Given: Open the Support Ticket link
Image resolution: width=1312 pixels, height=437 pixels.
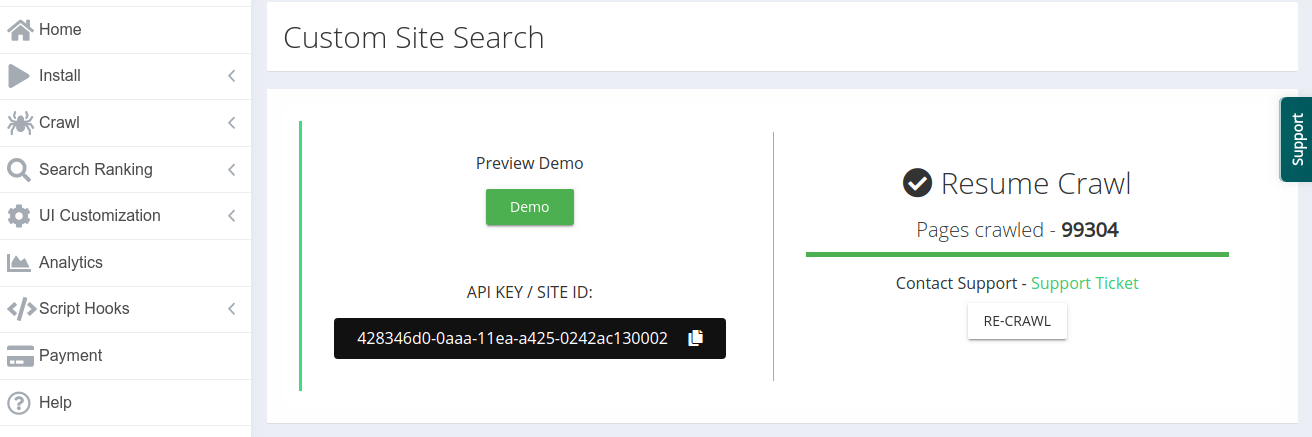Looking at the screenshot, I should tap(1084, 283).
